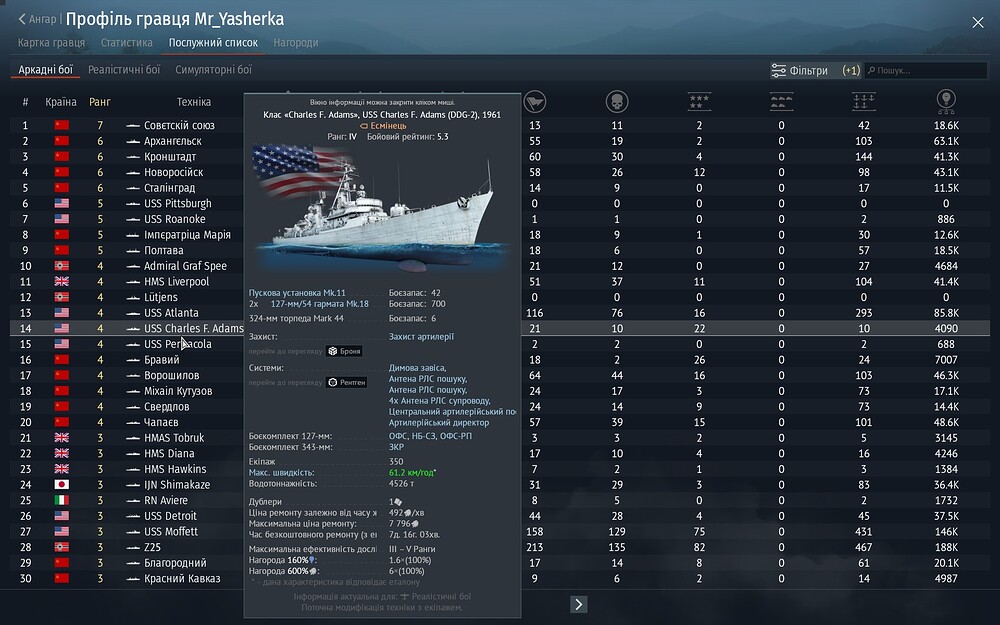Click Пускова установка Mk.11 in tooltip
The image size is (1000, 625).
pos(297,293)
